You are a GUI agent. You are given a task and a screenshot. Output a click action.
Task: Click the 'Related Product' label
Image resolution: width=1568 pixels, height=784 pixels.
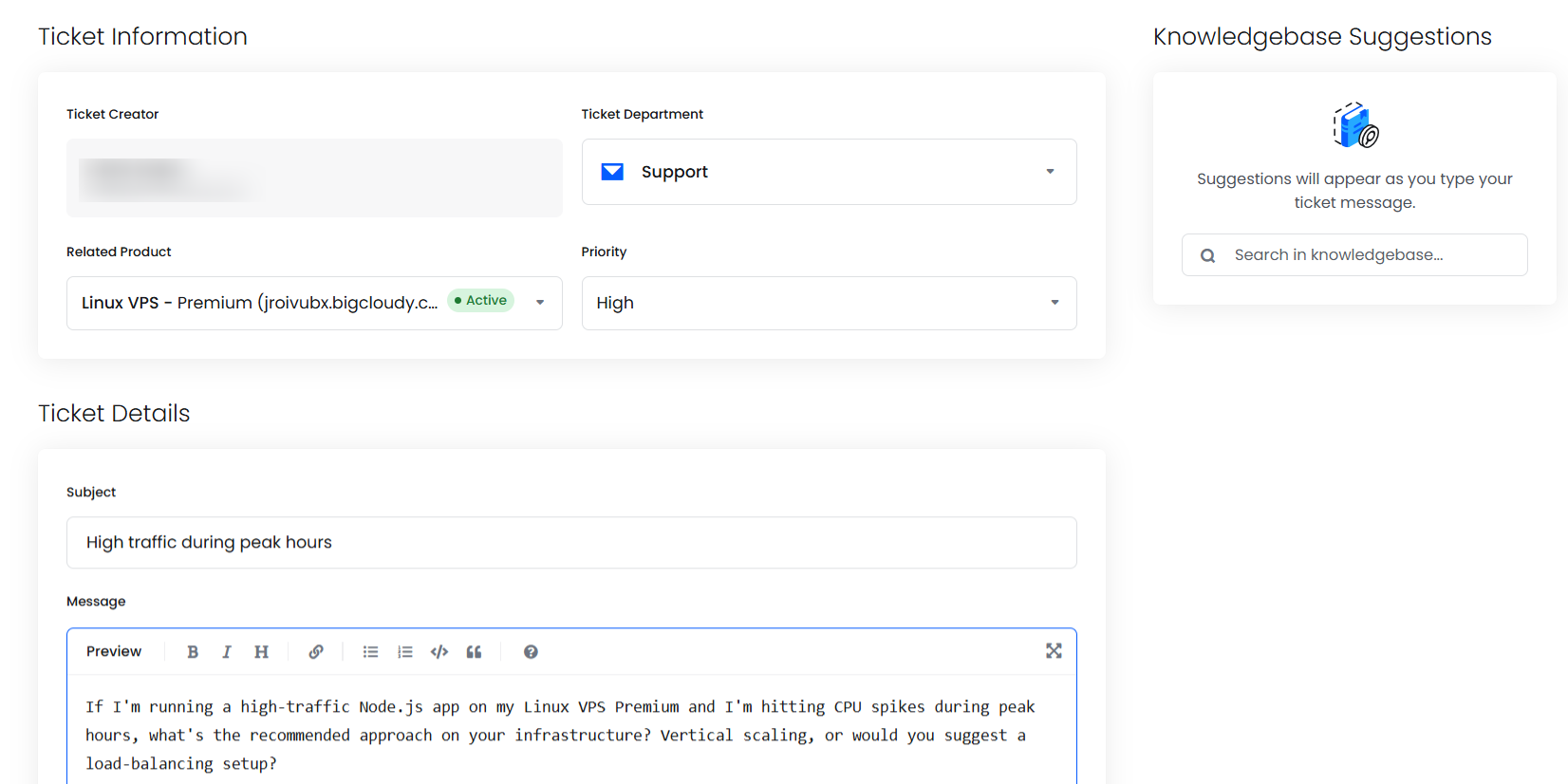tap(119, 252)
